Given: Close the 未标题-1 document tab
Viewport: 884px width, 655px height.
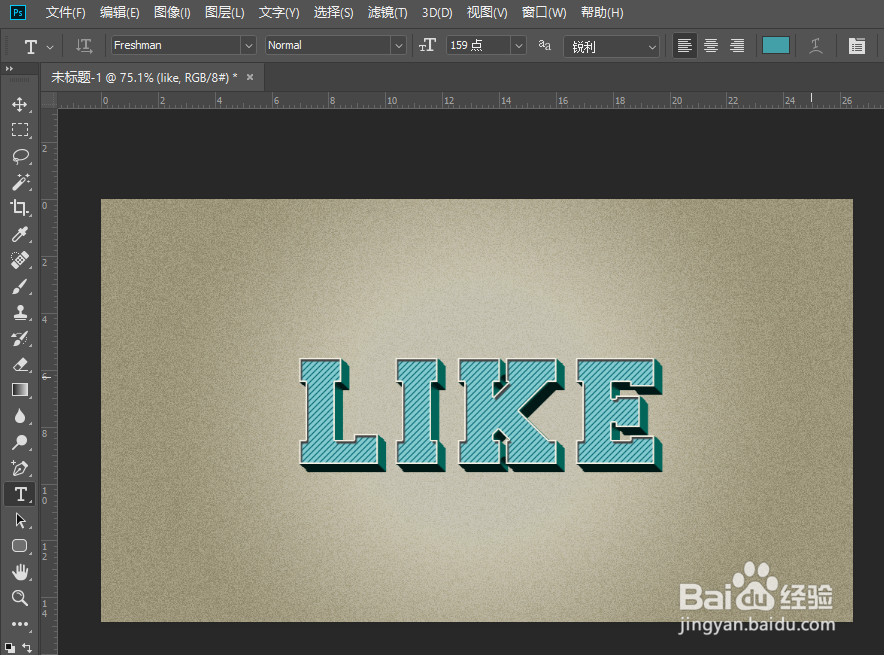Looking at the screenshot, I should point(250,77).
